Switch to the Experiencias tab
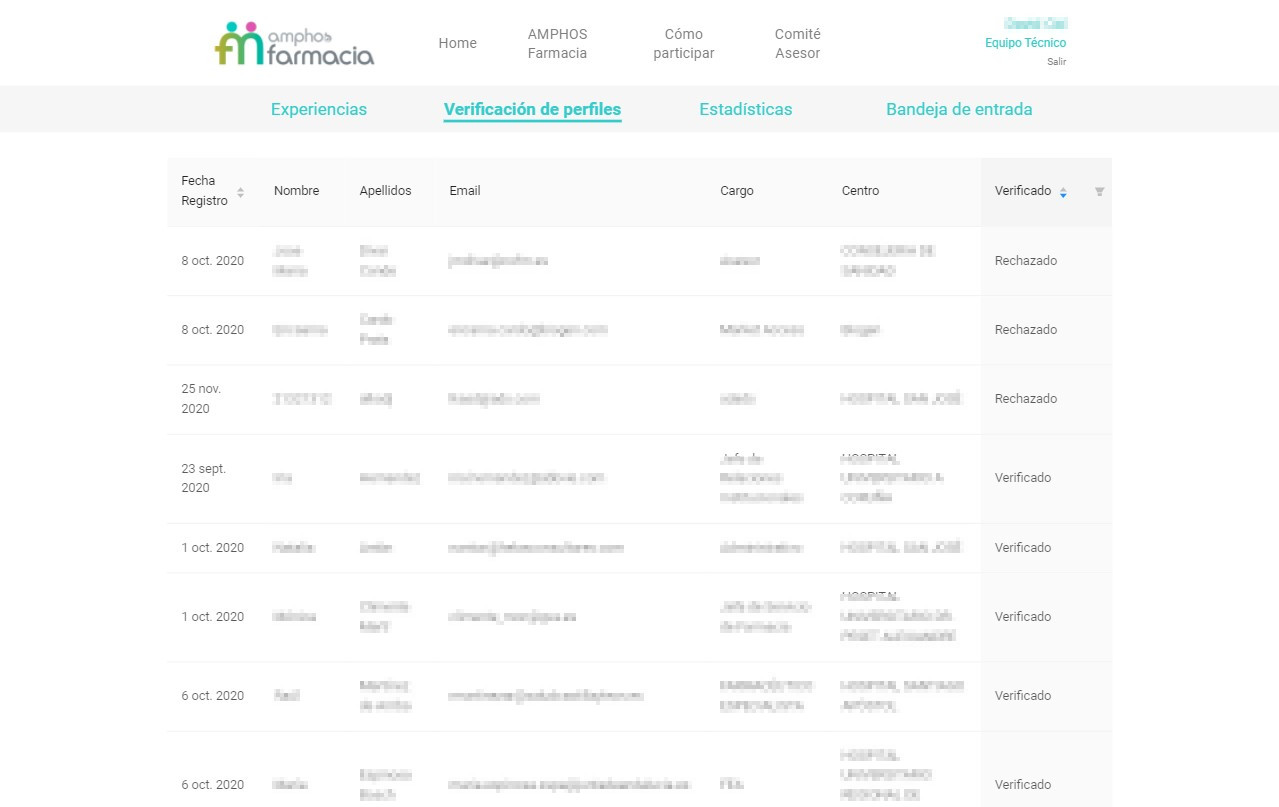 pyautogui.click(x=318, y=110)
